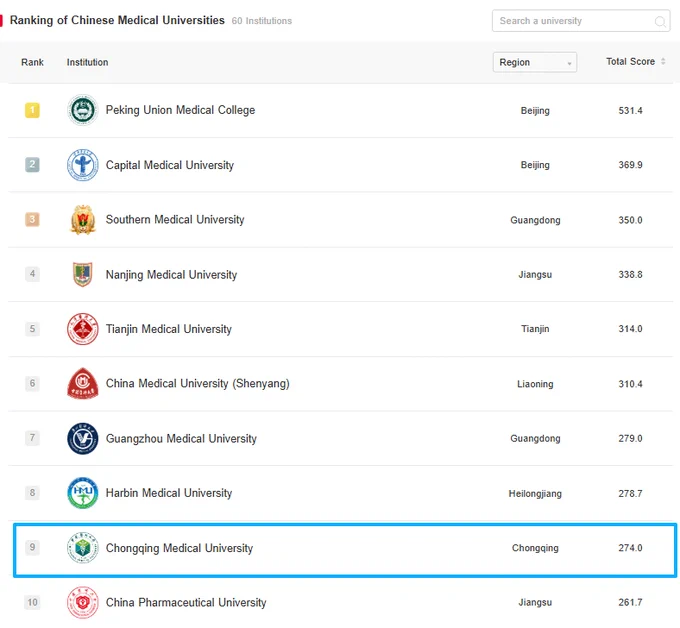
Task: Click the 350.0 total score
Action: click(x=630, y=220)
